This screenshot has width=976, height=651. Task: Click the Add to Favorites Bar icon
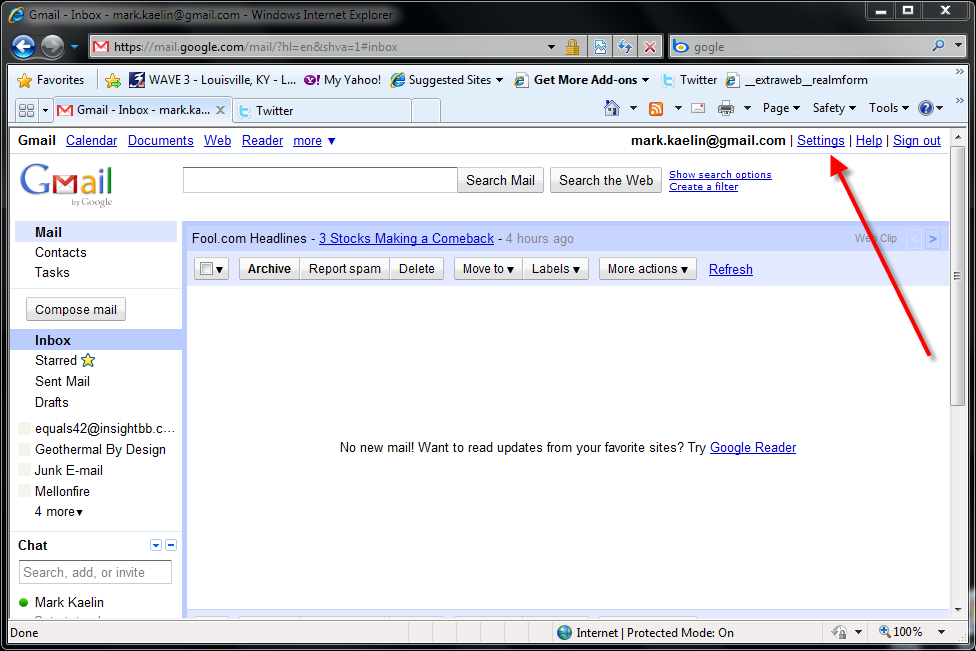pyautogui.click(x=113, y=80)
